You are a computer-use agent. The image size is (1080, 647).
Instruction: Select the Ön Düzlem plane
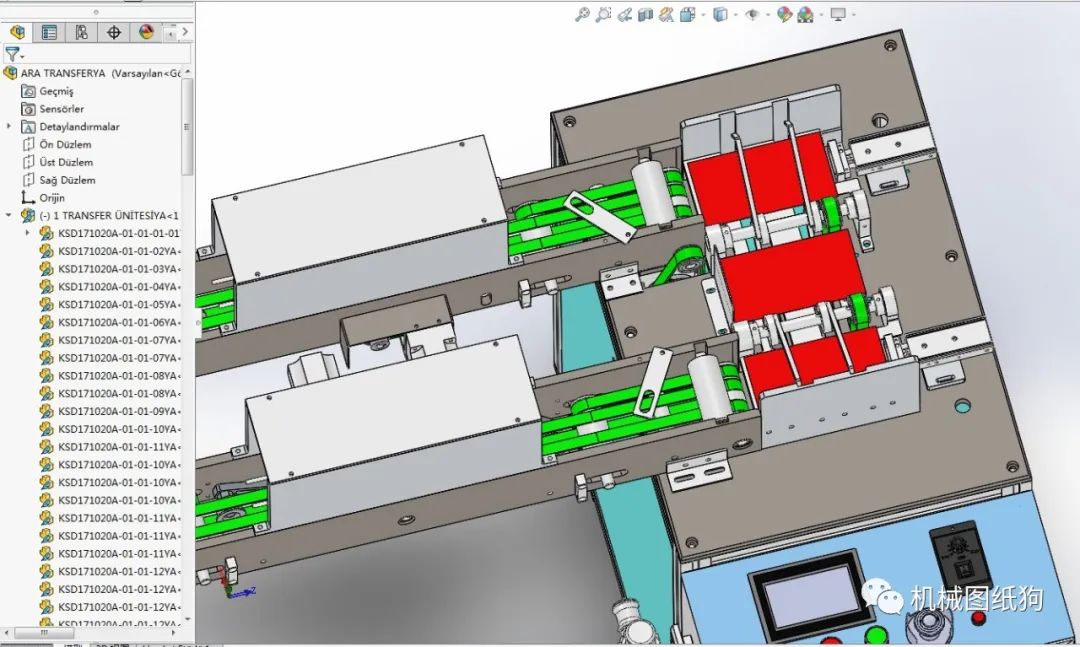[x=56, y=145]
